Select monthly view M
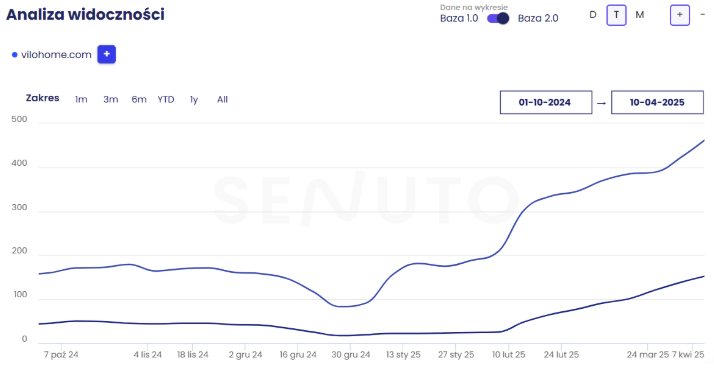Viewport: 714px width, 375px height. (x=640, y=15)
